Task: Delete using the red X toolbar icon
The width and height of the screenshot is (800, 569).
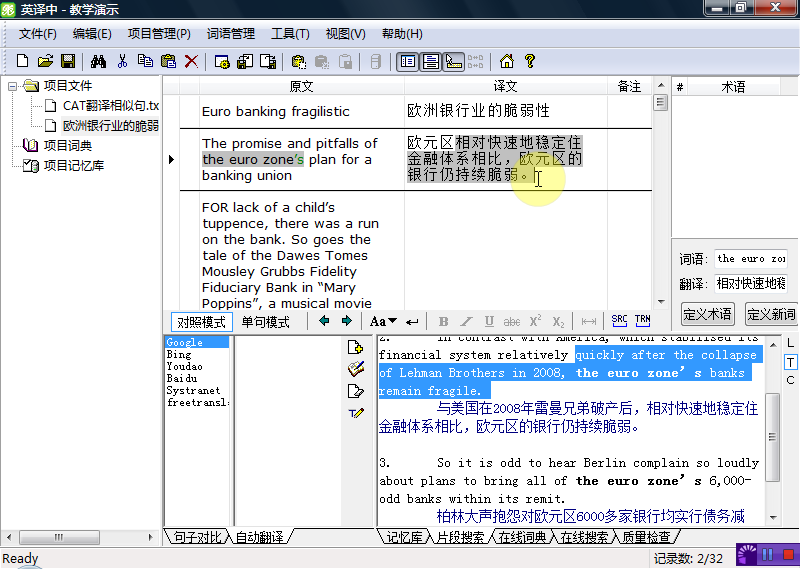Action: [x=191, y=61]
